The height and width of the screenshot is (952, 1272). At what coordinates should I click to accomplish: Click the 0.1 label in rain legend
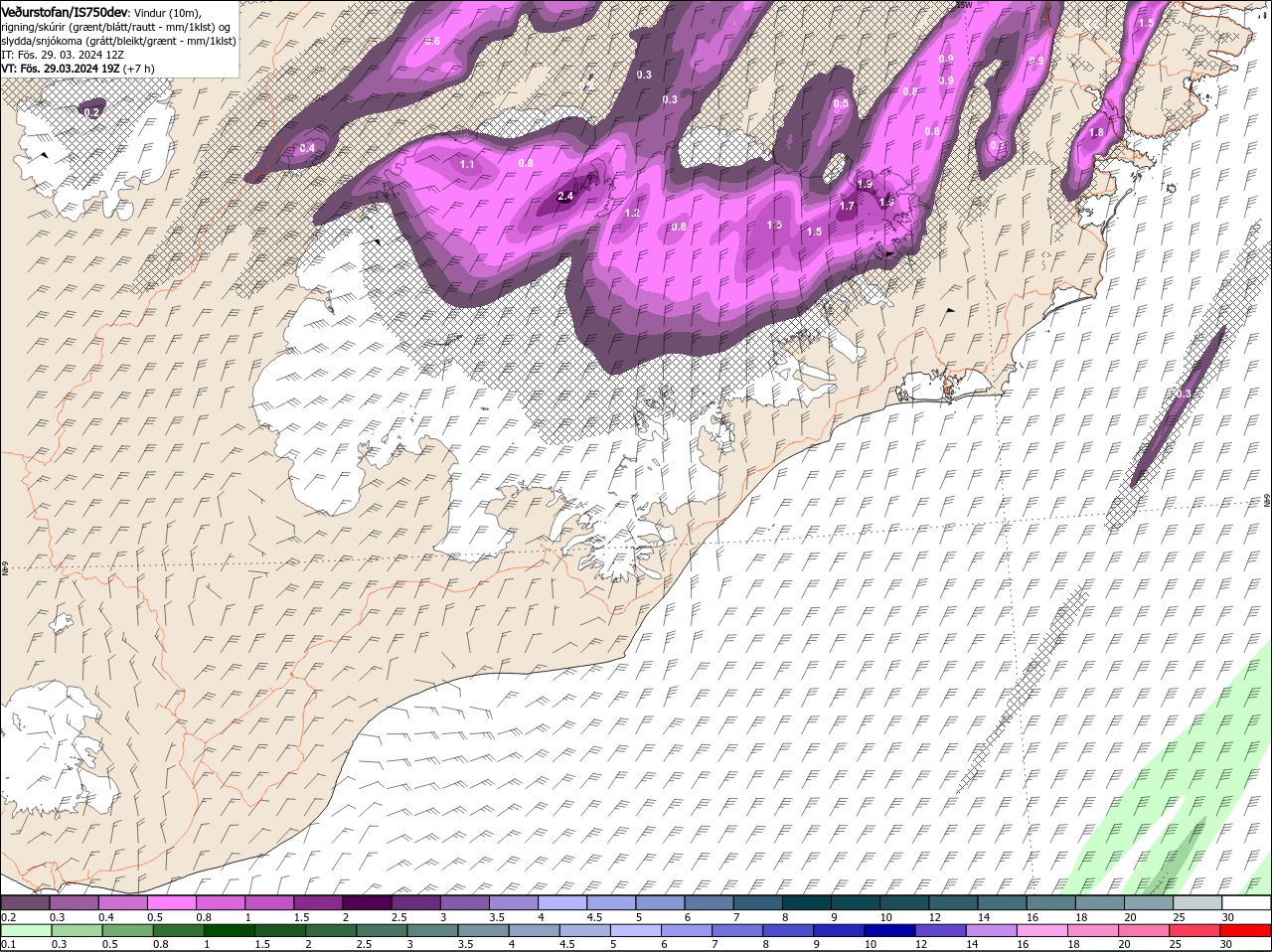pos(8,945)
